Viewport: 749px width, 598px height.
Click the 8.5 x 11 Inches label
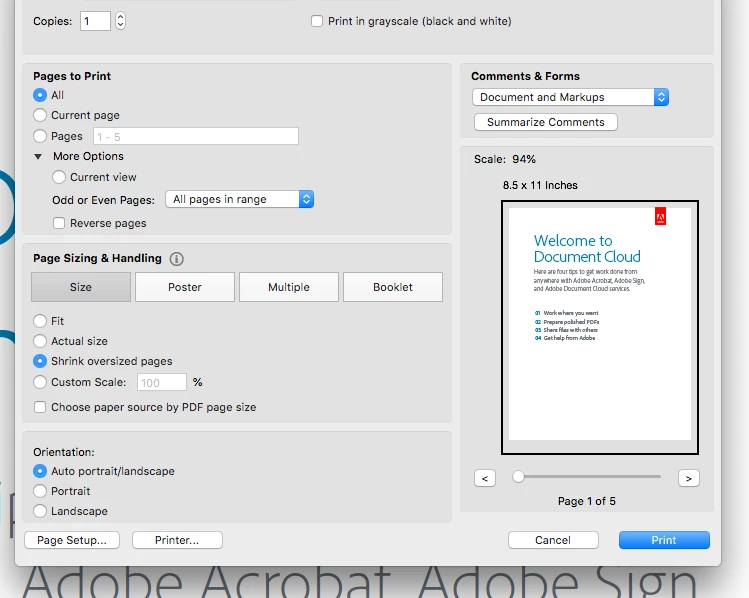pyautogui.click(x=540, y=185)
